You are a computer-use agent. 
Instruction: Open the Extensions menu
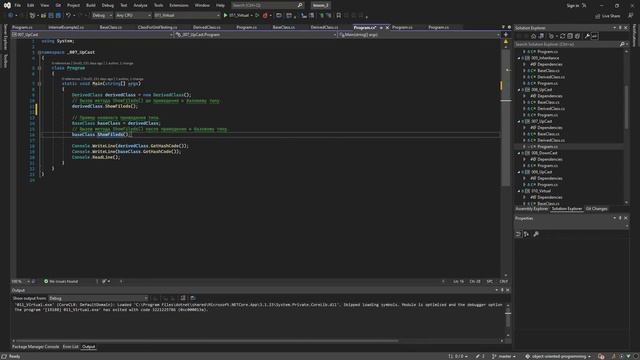(x=179, y=5)
